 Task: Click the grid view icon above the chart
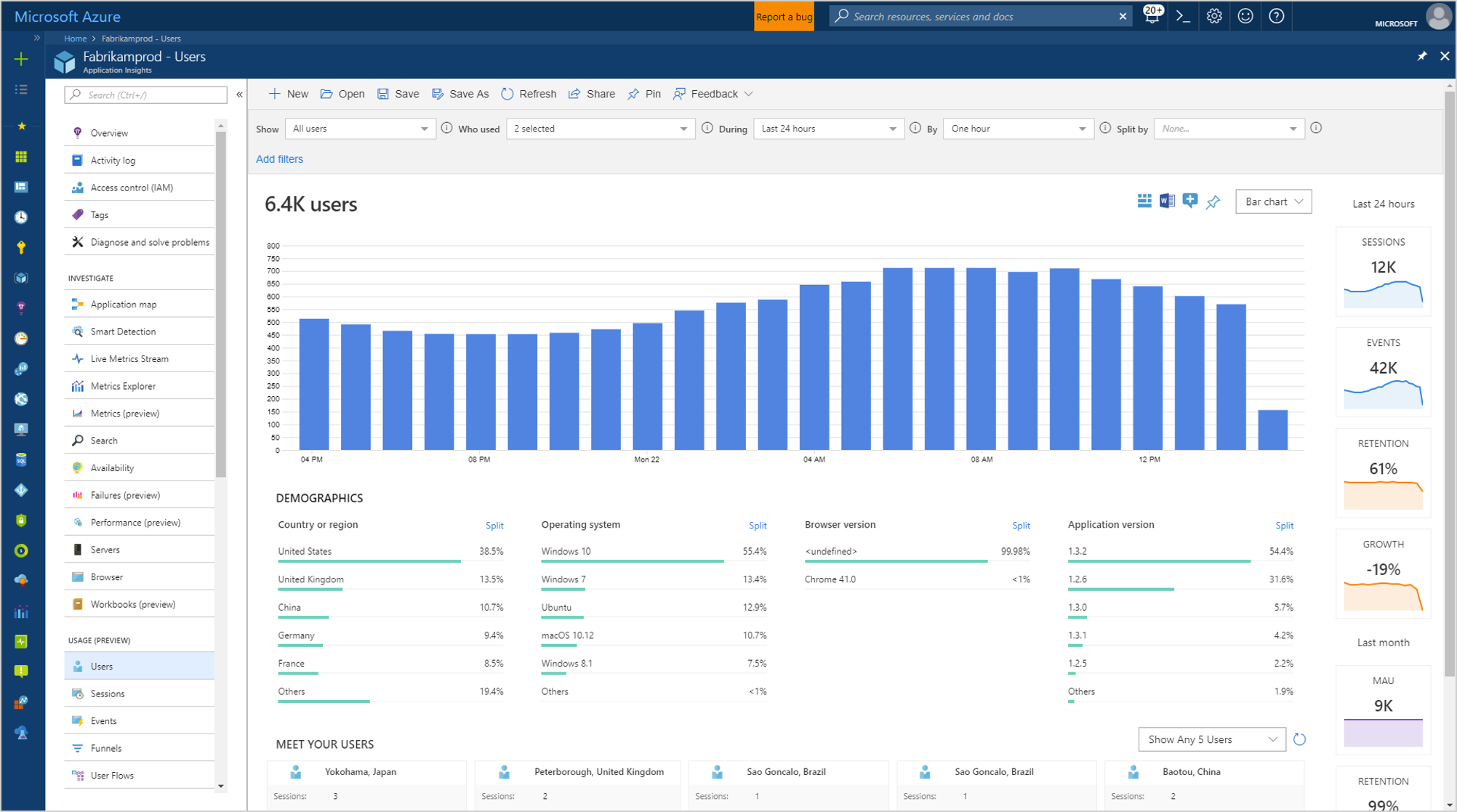[1144, 201]
